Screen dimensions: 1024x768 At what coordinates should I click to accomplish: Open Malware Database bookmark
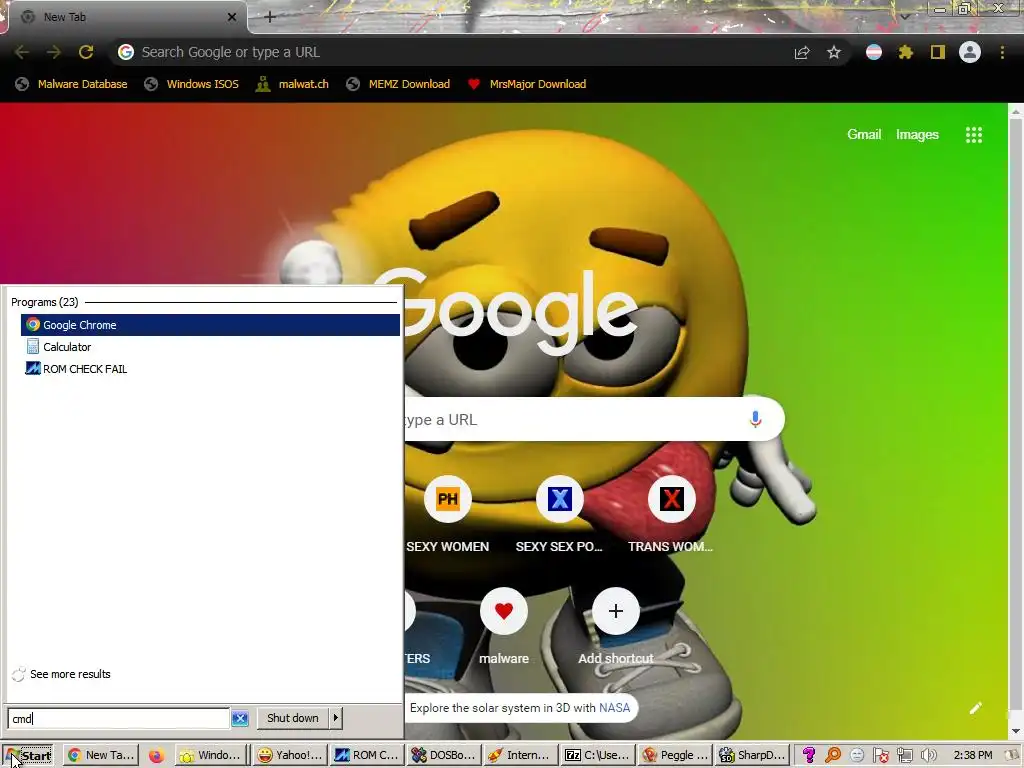(x=71, y=84)
